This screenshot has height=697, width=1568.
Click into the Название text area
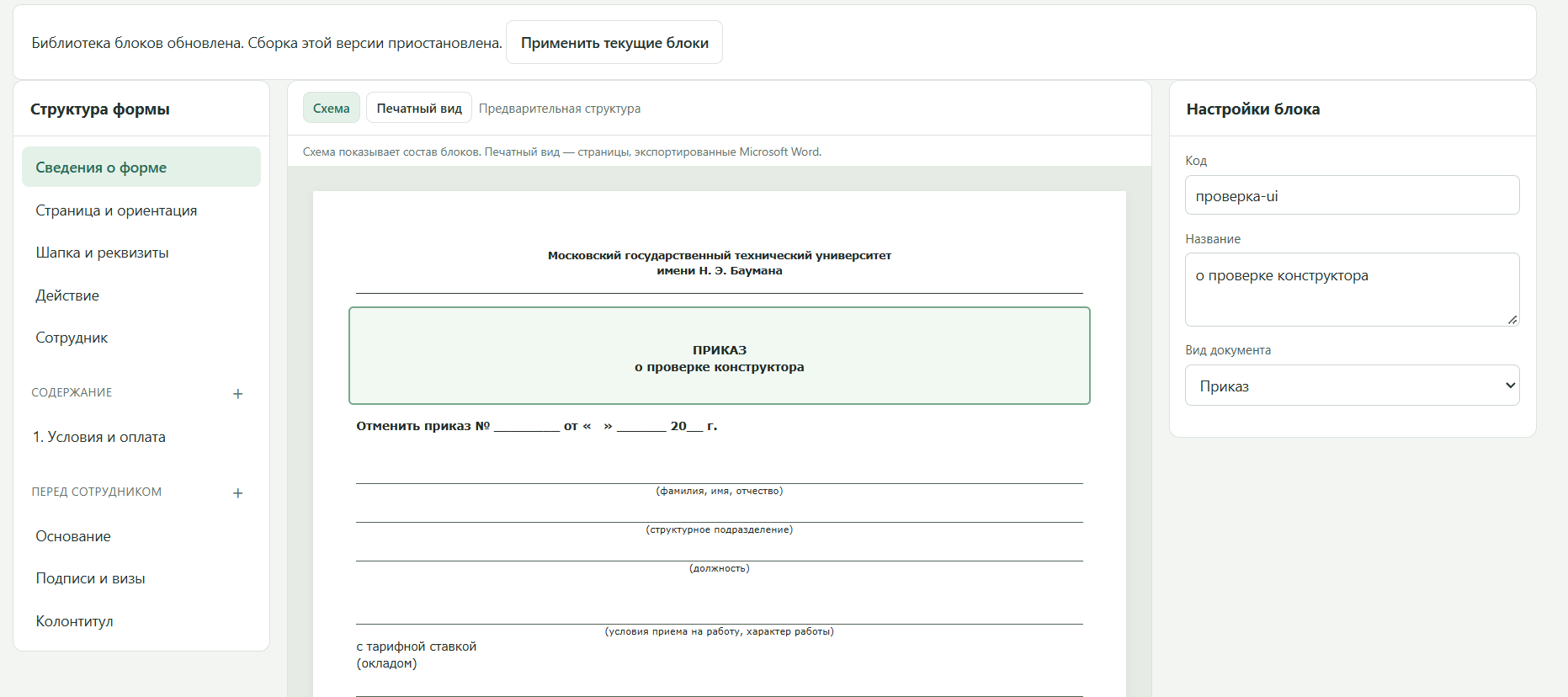1352,290
